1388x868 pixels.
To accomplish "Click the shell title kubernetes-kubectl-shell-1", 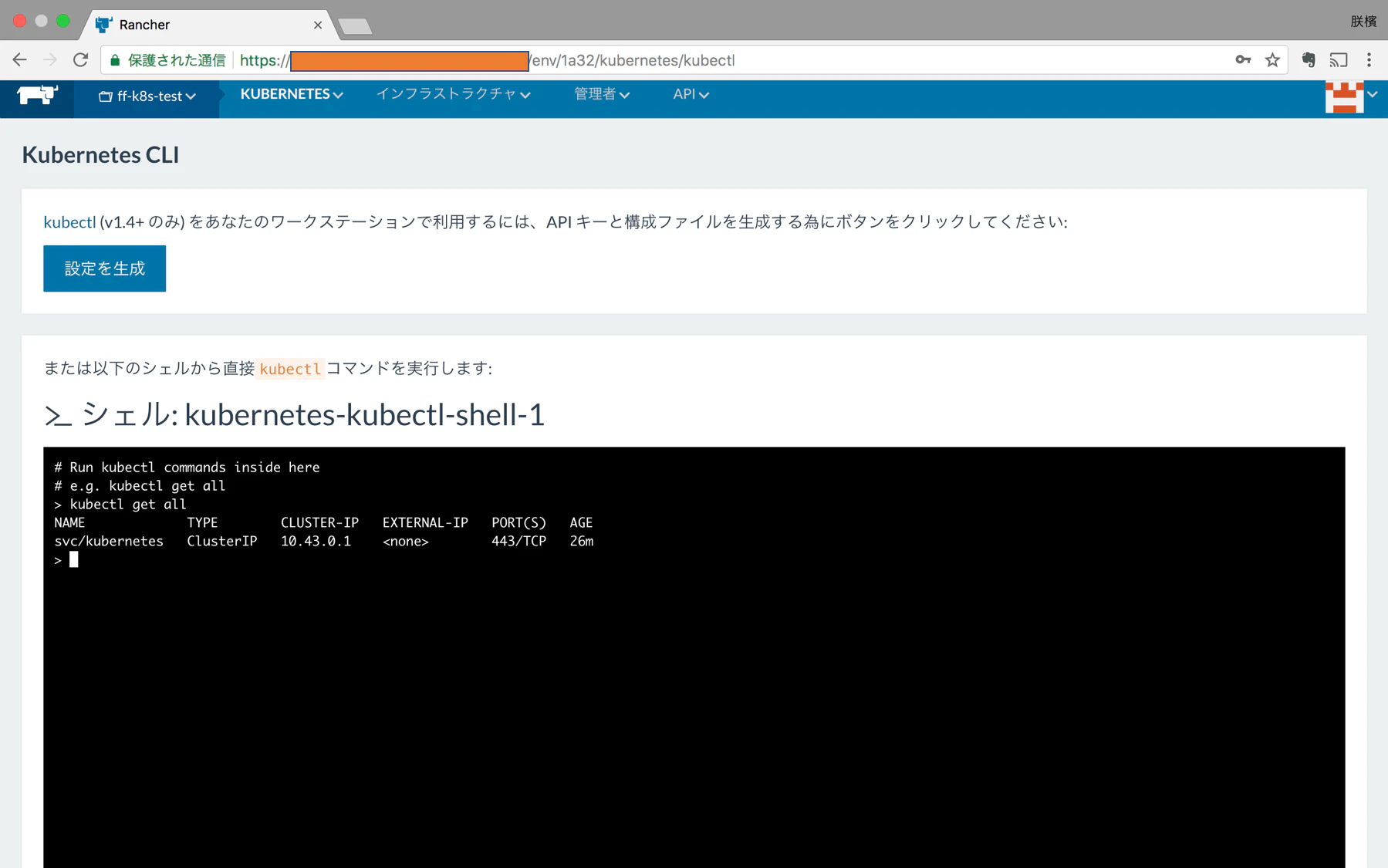I will point(364,415).
